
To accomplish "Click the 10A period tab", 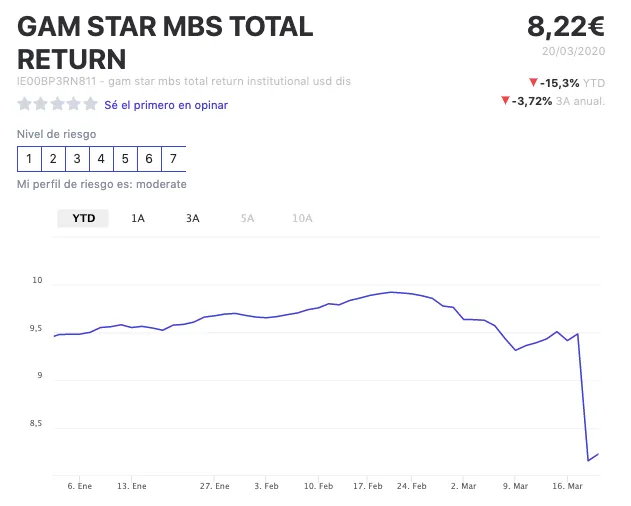I will [302, 218].
